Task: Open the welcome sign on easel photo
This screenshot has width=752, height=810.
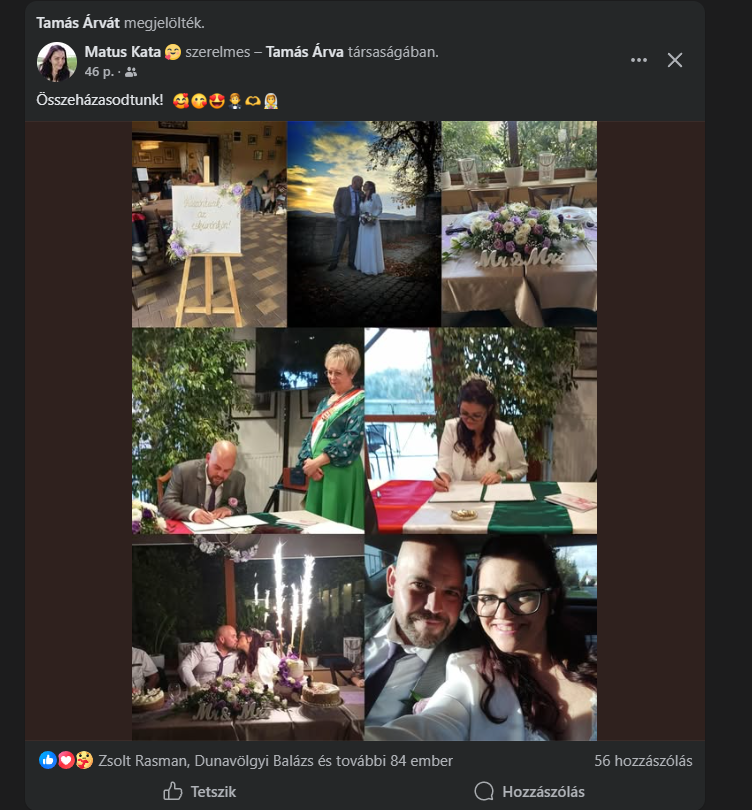Action: coord(209,224)
